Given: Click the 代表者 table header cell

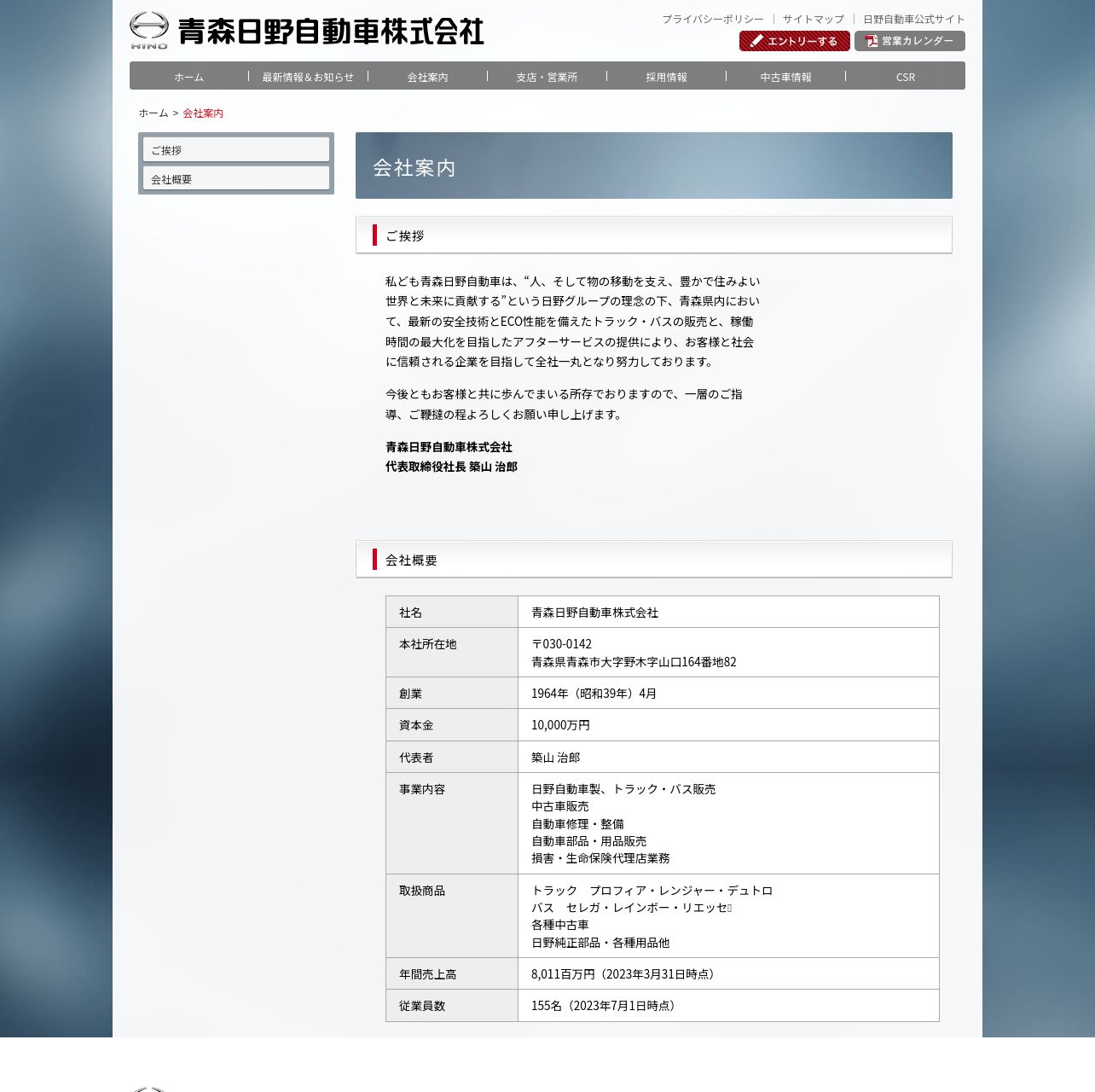Looking at the screenshot, I should [452, 757].
